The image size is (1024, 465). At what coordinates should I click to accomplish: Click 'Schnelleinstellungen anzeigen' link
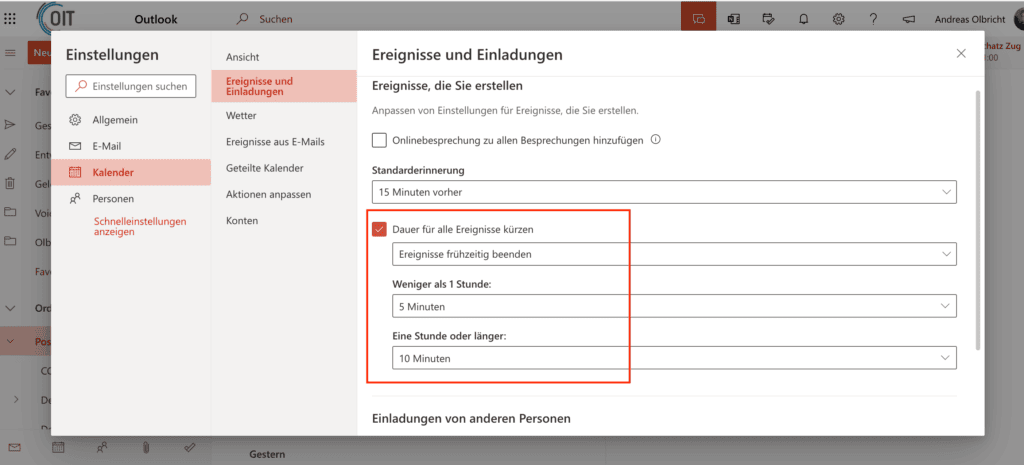click(x=139, y=227)
